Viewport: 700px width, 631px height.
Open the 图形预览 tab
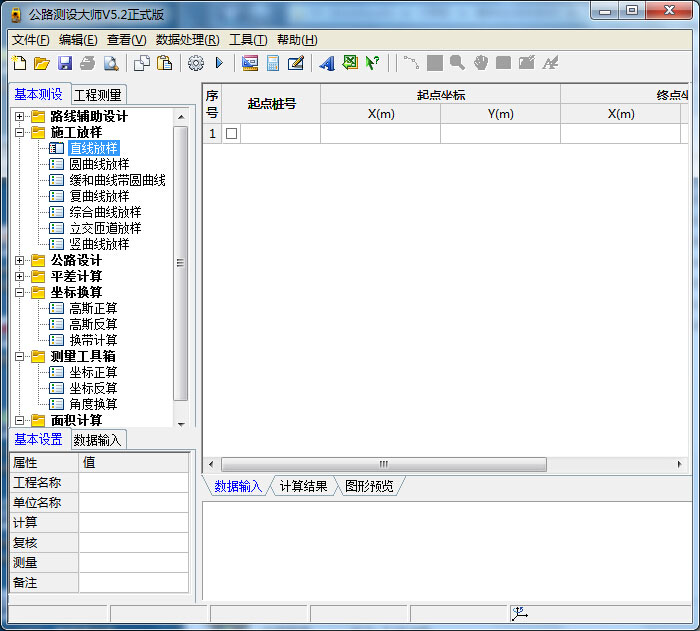pyautogui.click(x=369, y=486)
